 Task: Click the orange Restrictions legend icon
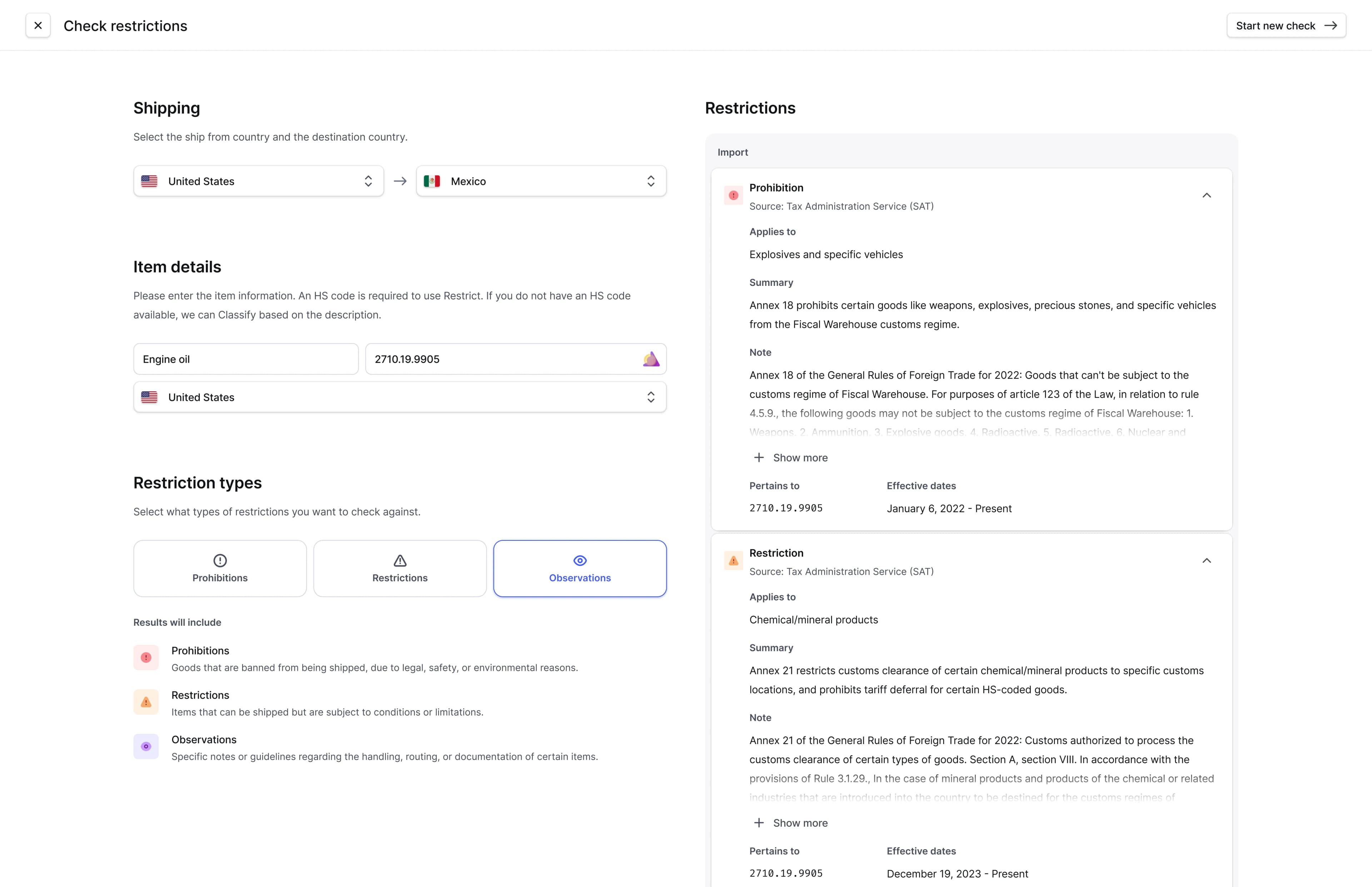[146, 702]
